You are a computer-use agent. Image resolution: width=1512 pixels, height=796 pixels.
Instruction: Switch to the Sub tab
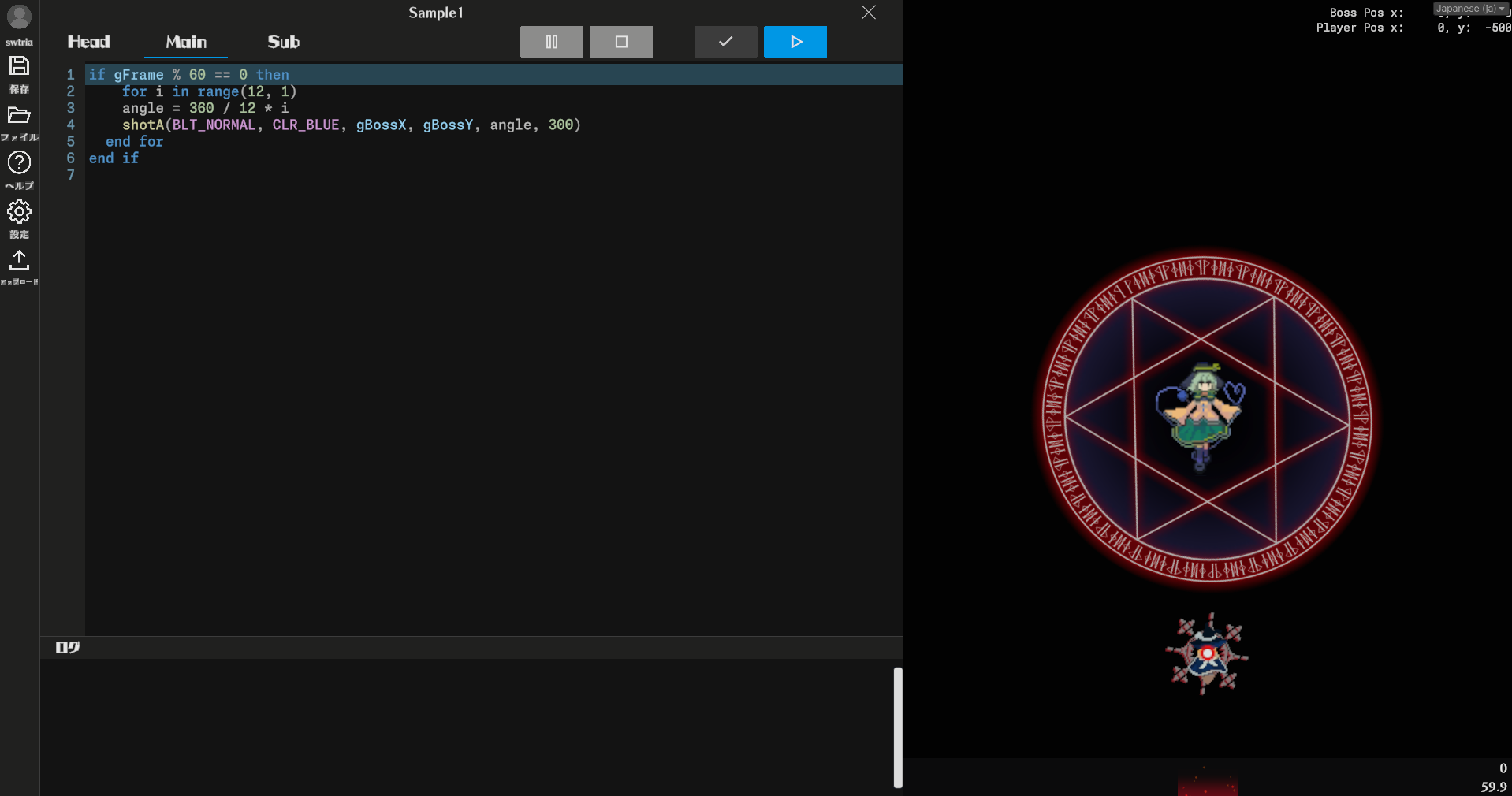pos(284,42)
